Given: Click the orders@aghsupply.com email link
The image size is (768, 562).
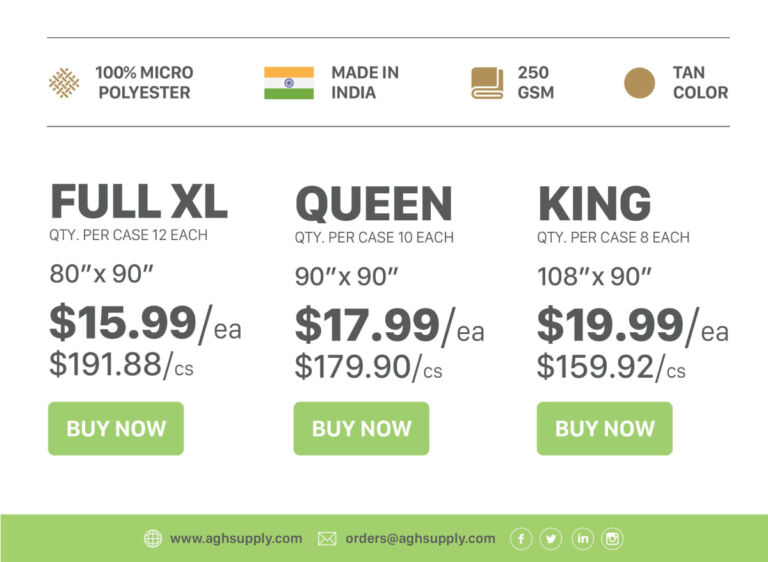Looking at the screenshot, I should (420, 538).
